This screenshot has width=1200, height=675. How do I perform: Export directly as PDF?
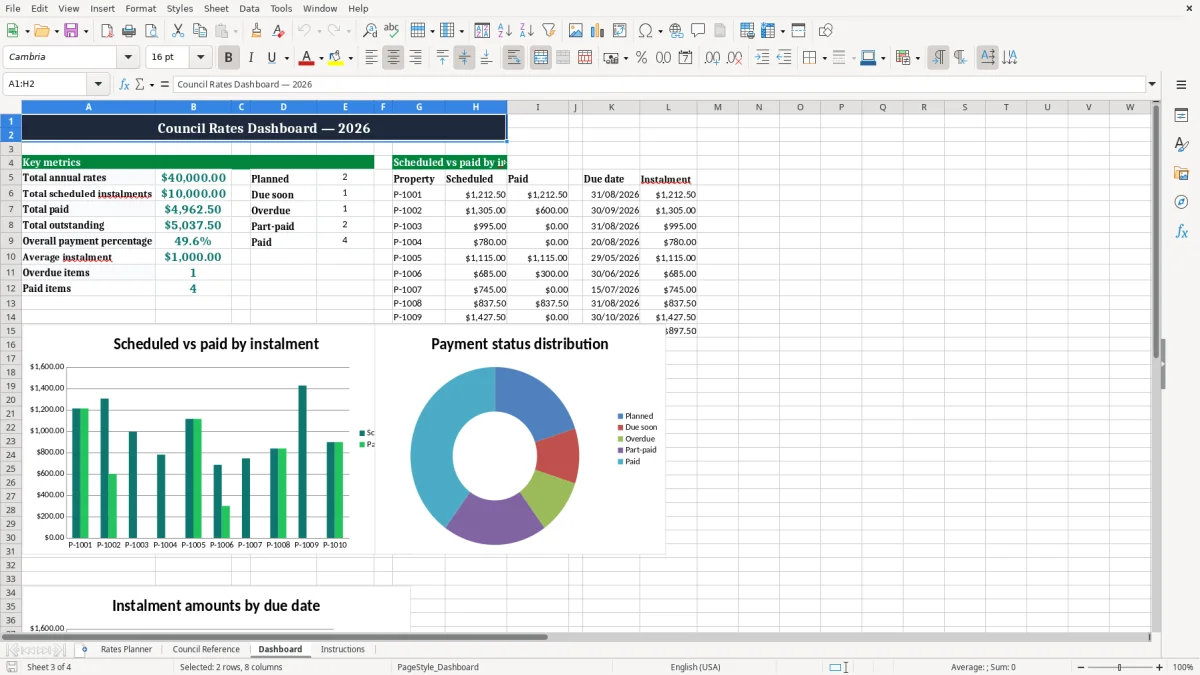(107, 31)
